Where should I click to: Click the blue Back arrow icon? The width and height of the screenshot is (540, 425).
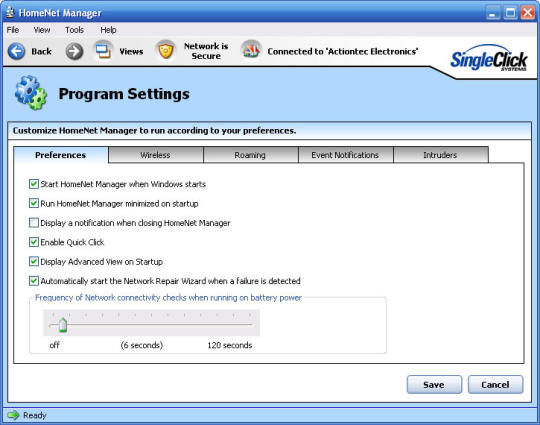coord(16,52)
